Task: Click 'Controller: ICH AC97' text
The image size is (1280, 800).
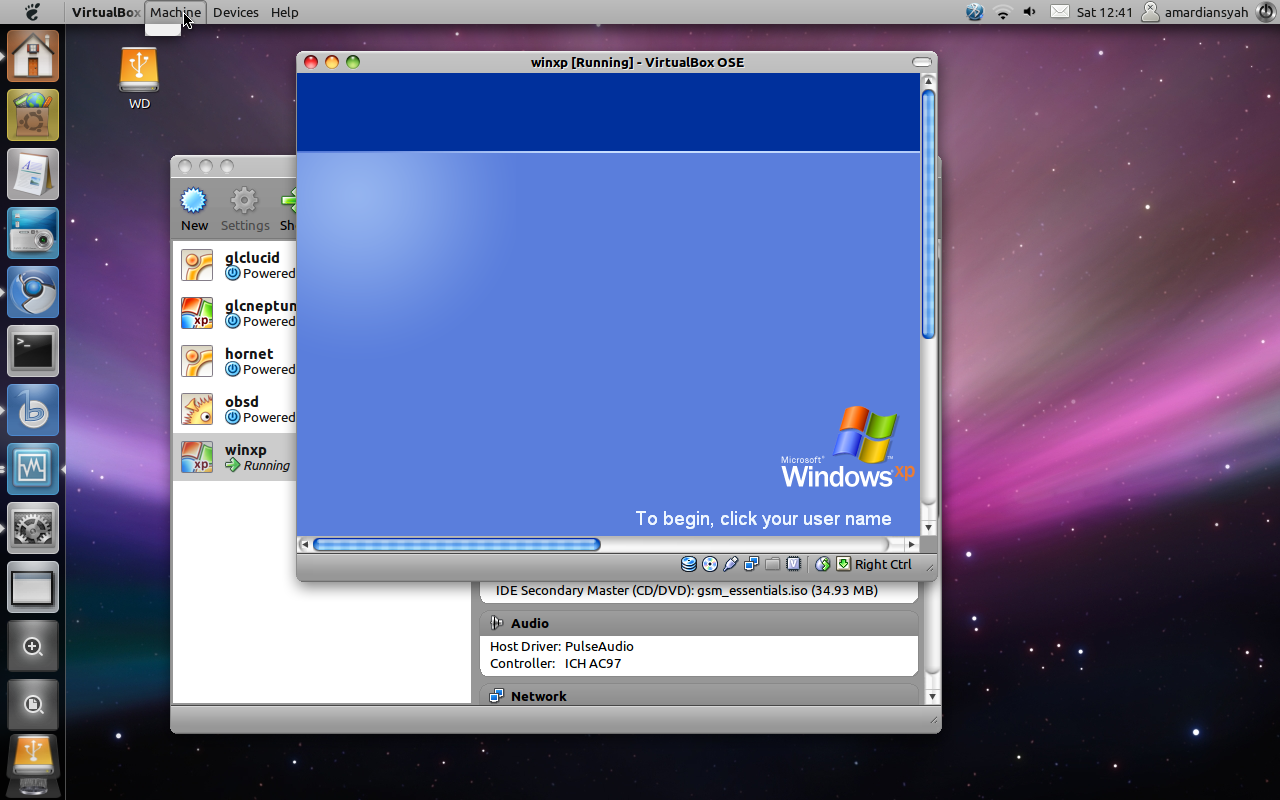Action: point(555,663)
